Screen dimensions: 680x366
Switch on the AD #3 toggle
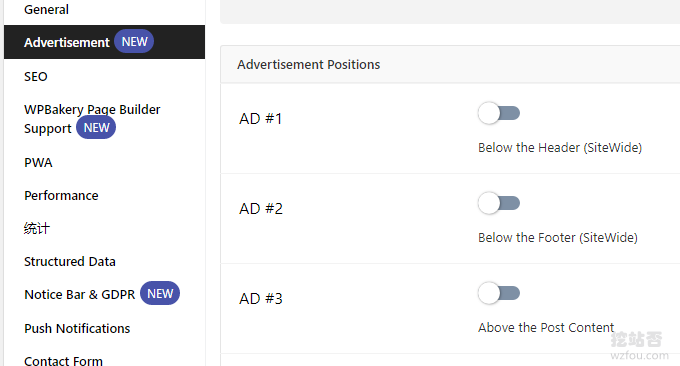tap(499, 293)
